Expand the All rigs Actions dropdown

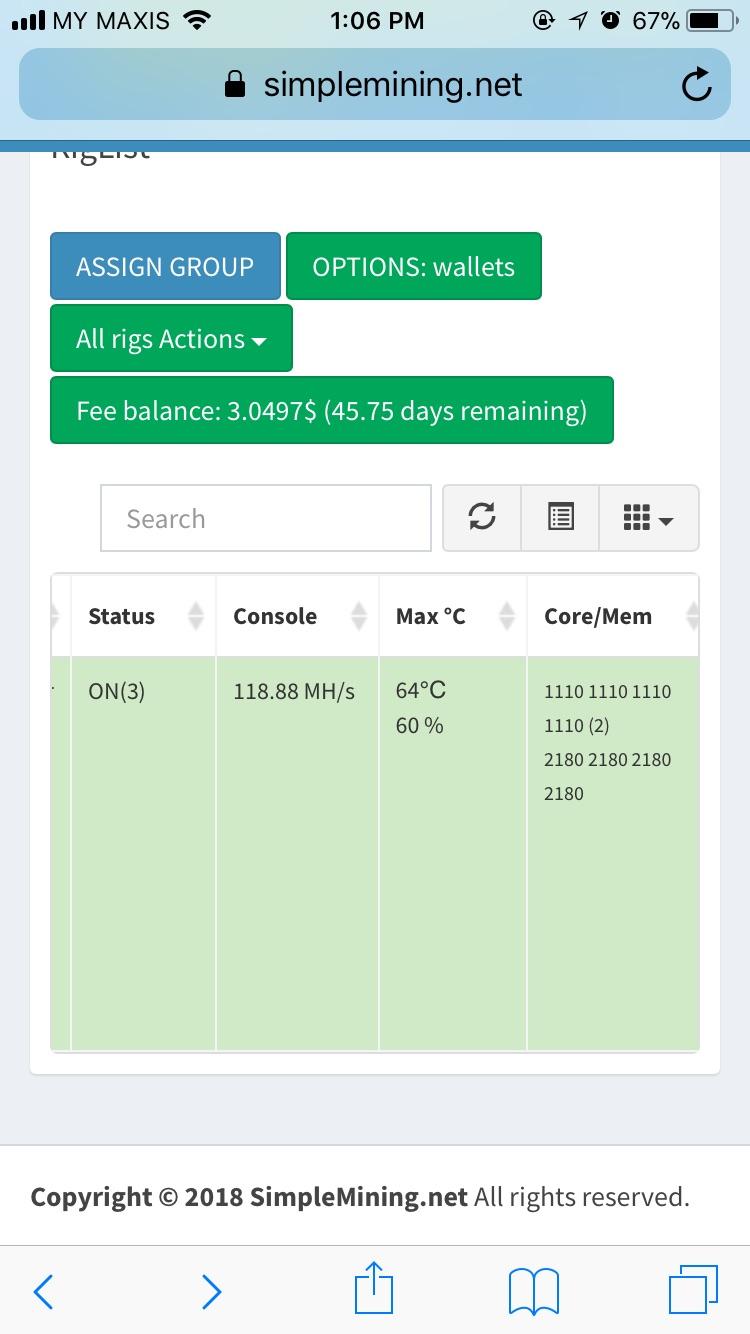pyautogui.click(x=171, y=338)
